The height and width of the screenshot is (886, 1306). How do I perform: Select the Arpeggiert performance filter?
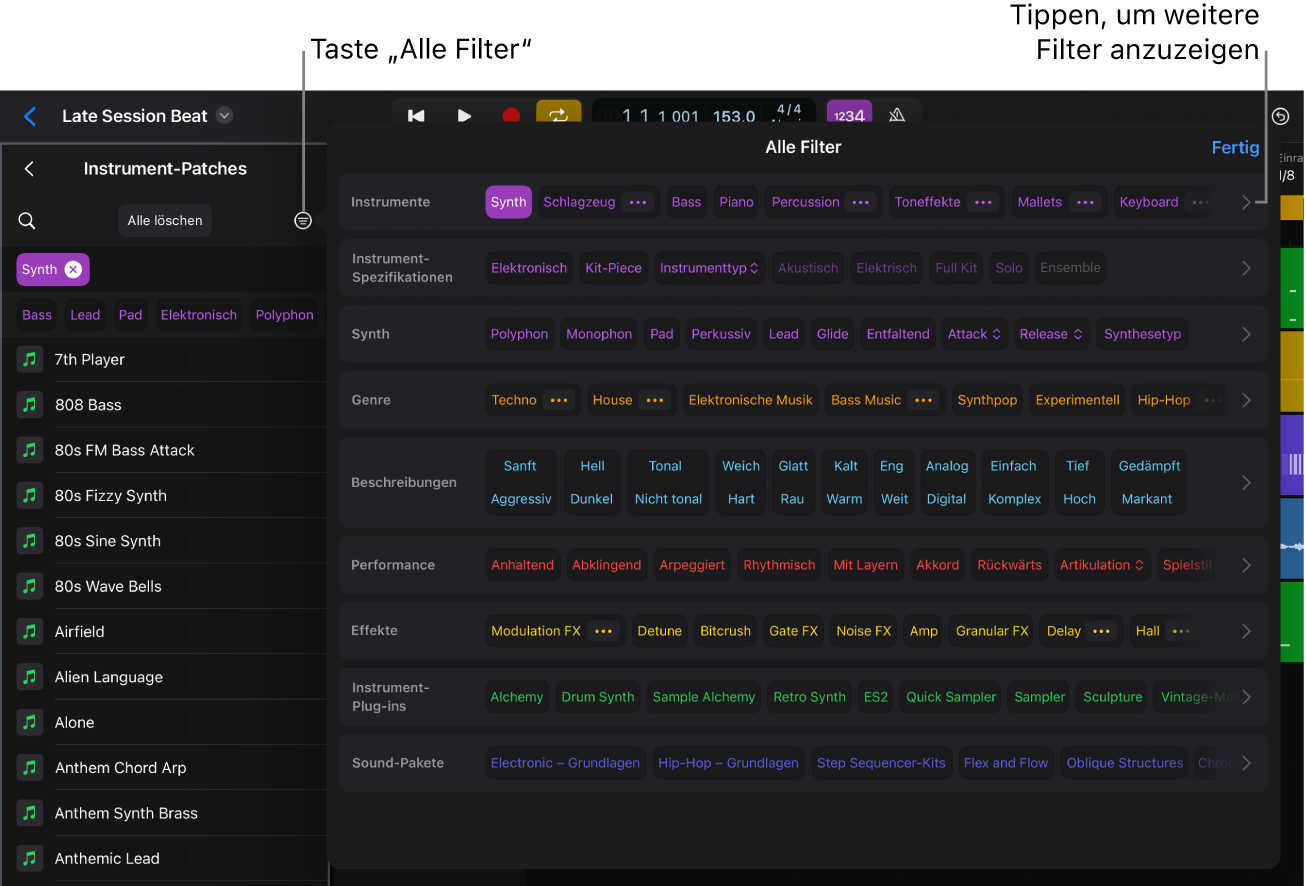click(x=692, y=565)
